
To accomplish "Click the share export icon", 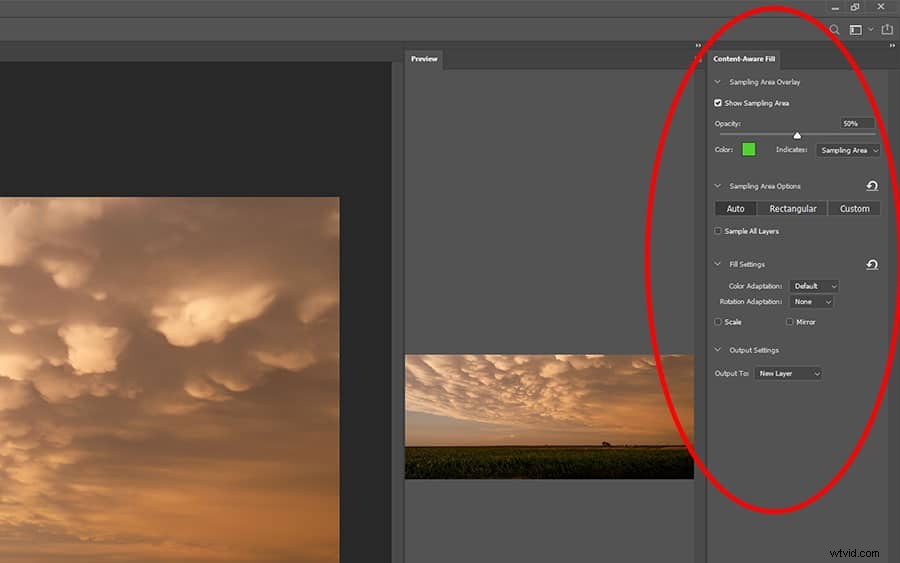I will (887, 29).
